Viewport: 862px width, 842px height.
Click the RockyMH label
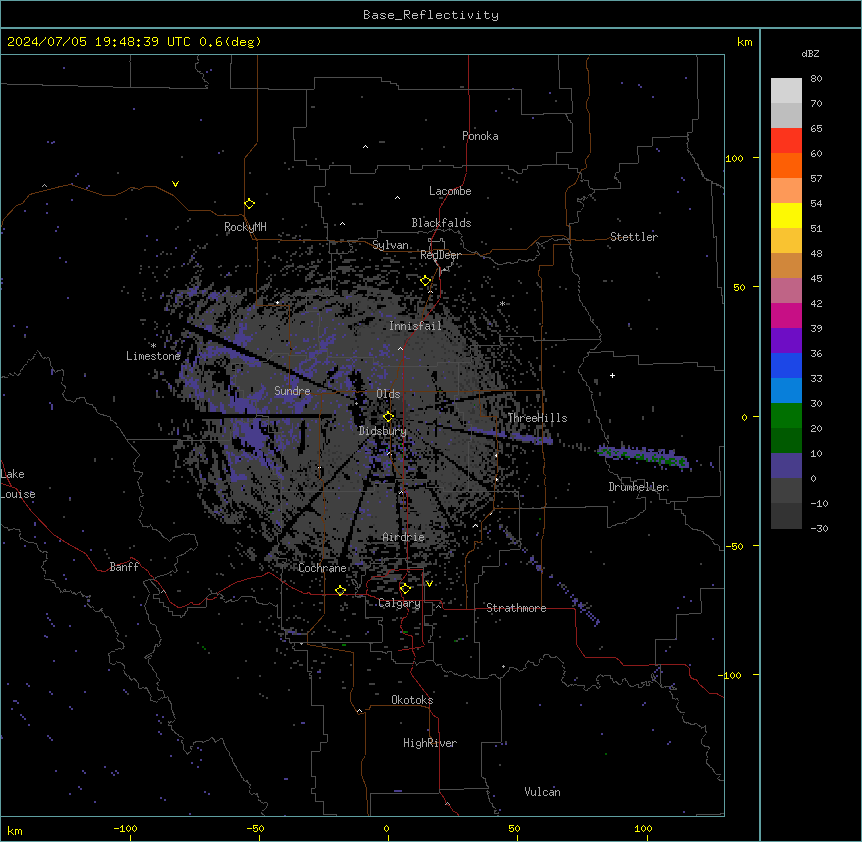click(245, 227)
